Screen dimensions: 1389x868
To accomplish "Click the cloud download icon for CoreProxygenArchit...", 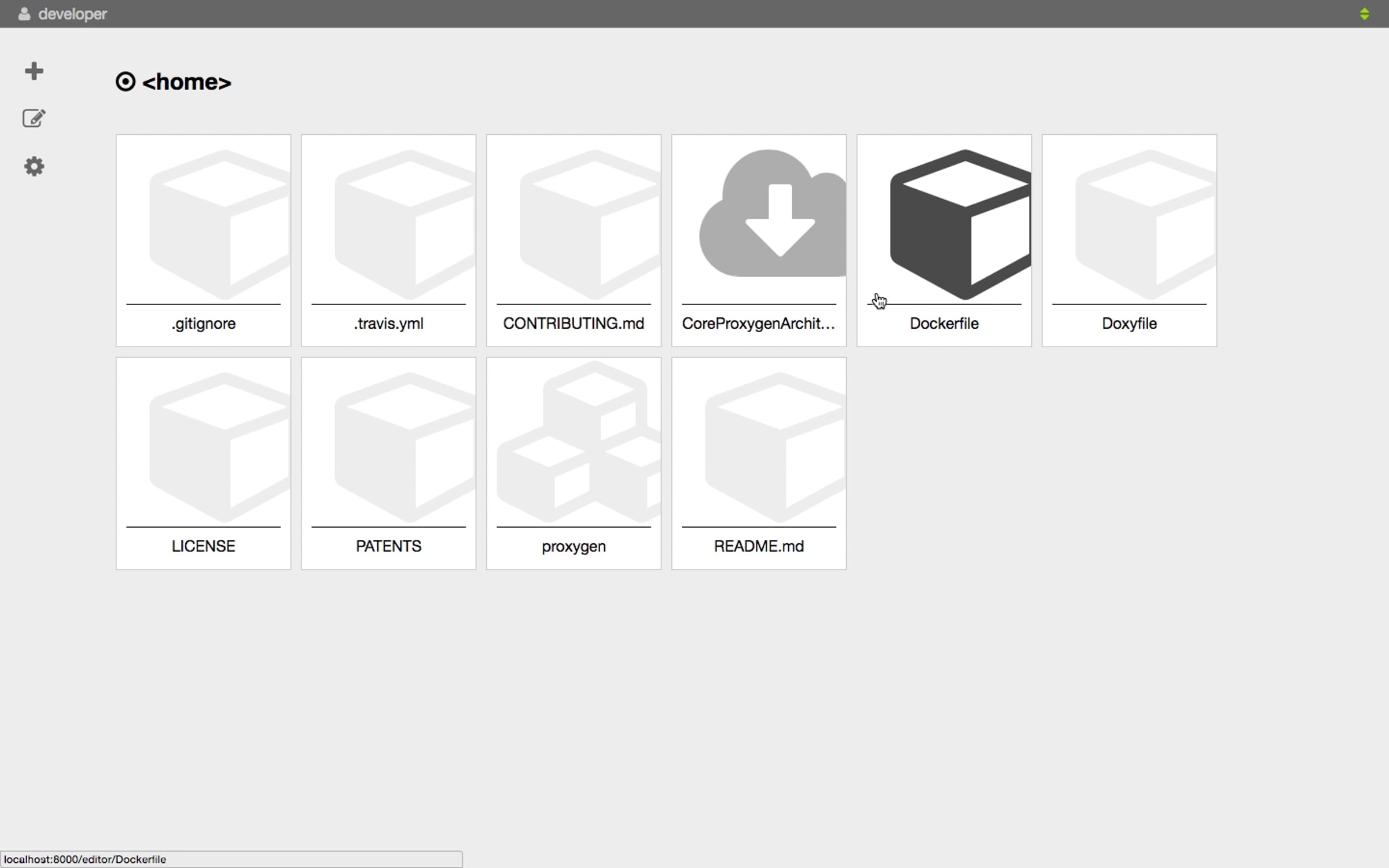I will [772, 215].
